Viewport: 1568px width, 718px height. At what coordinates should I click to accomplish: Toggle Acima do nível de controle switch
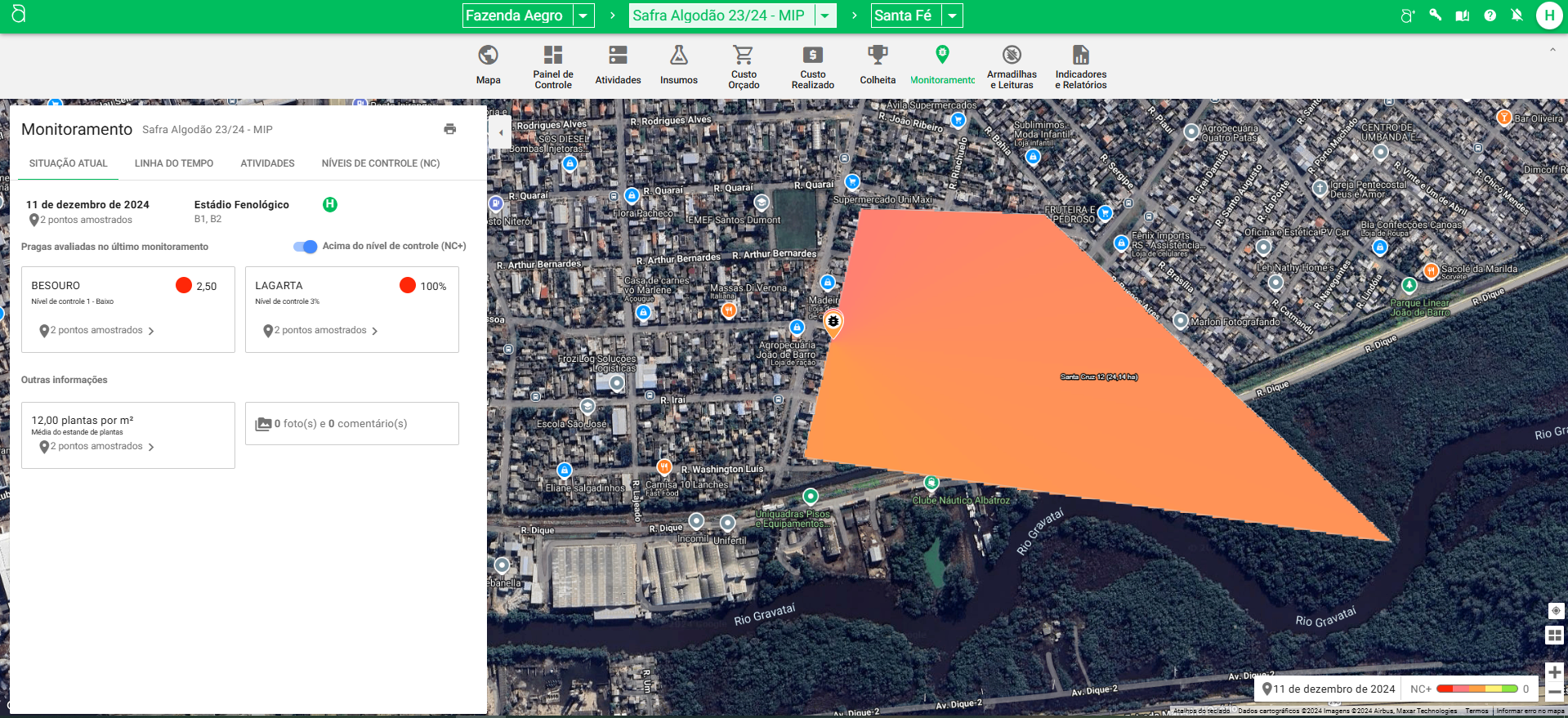pyautogui.click(x=306, y=247)
